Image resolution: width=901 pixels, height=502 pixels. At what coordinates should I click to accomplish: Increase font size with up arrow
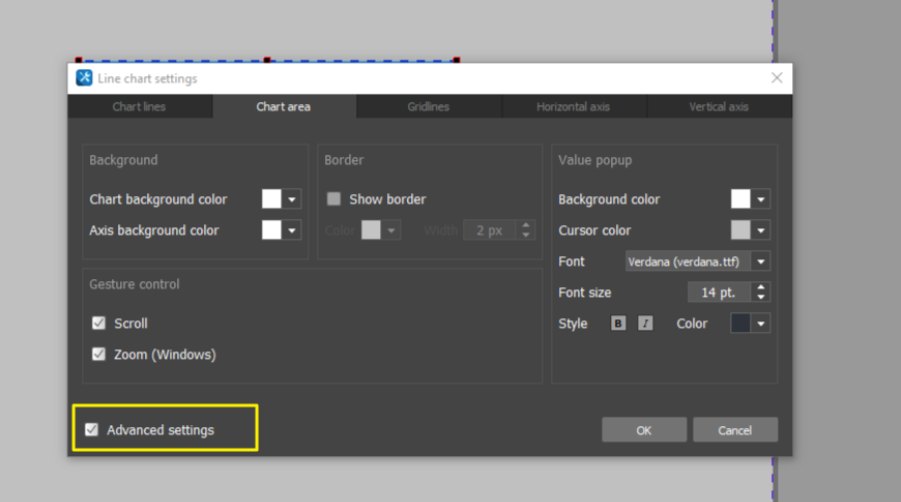click(762, 287)
